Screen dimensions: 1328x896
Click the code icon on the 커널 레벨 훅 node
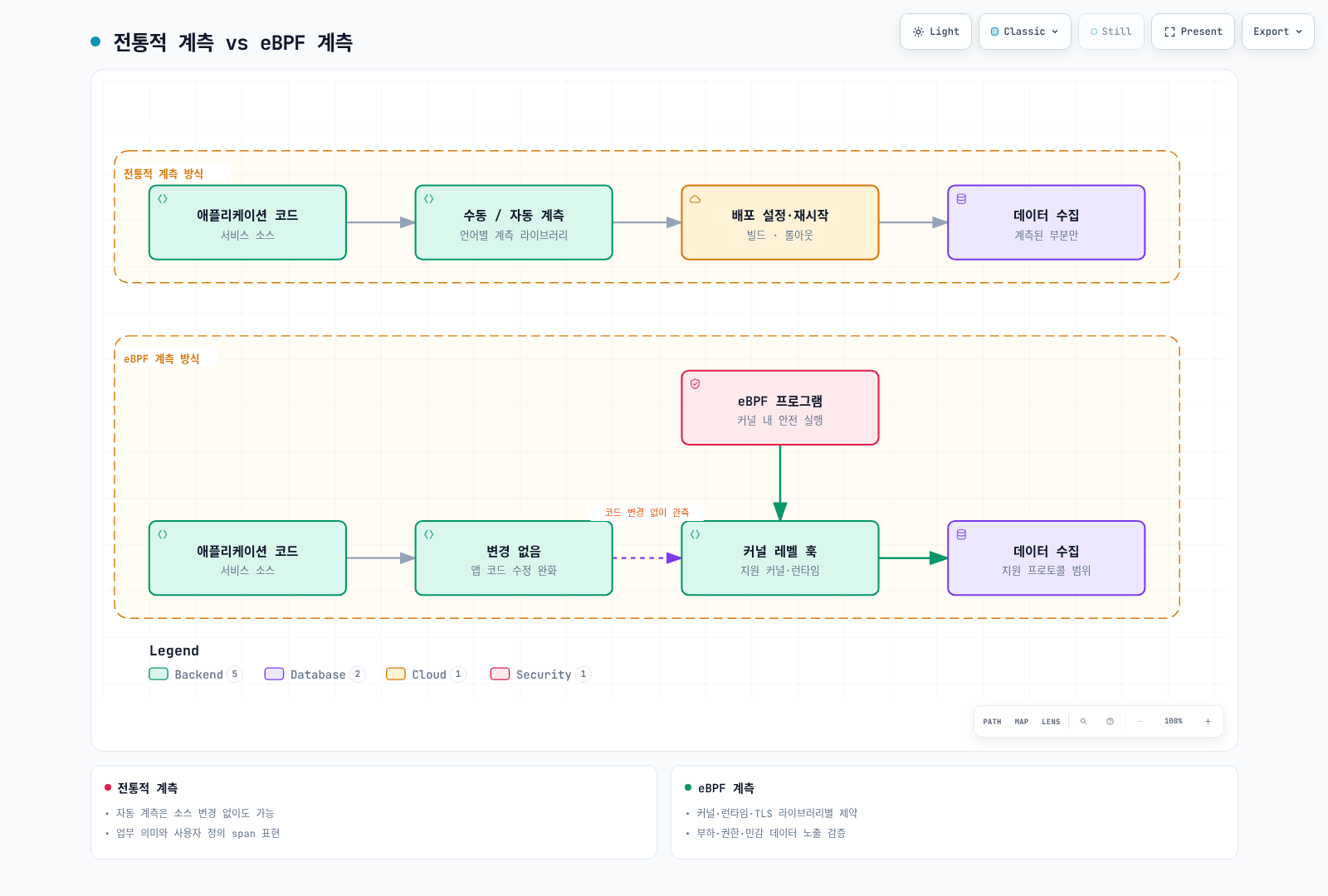coord(696,534)
